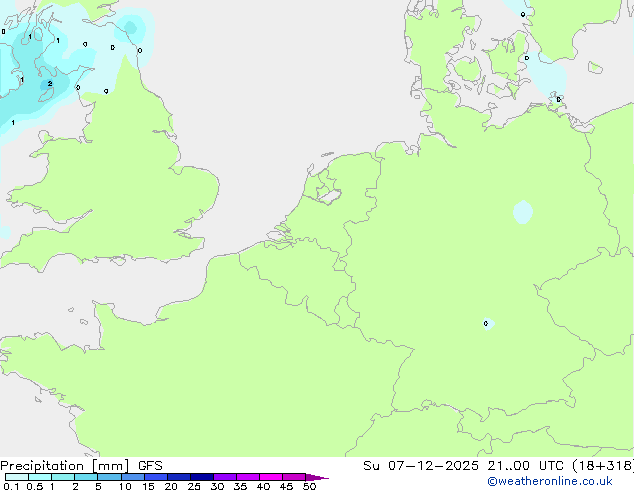This screenshot has height=490, width=634.
Task: Select the 25–30 mm navy legend swatch
Action: point(202,477)
